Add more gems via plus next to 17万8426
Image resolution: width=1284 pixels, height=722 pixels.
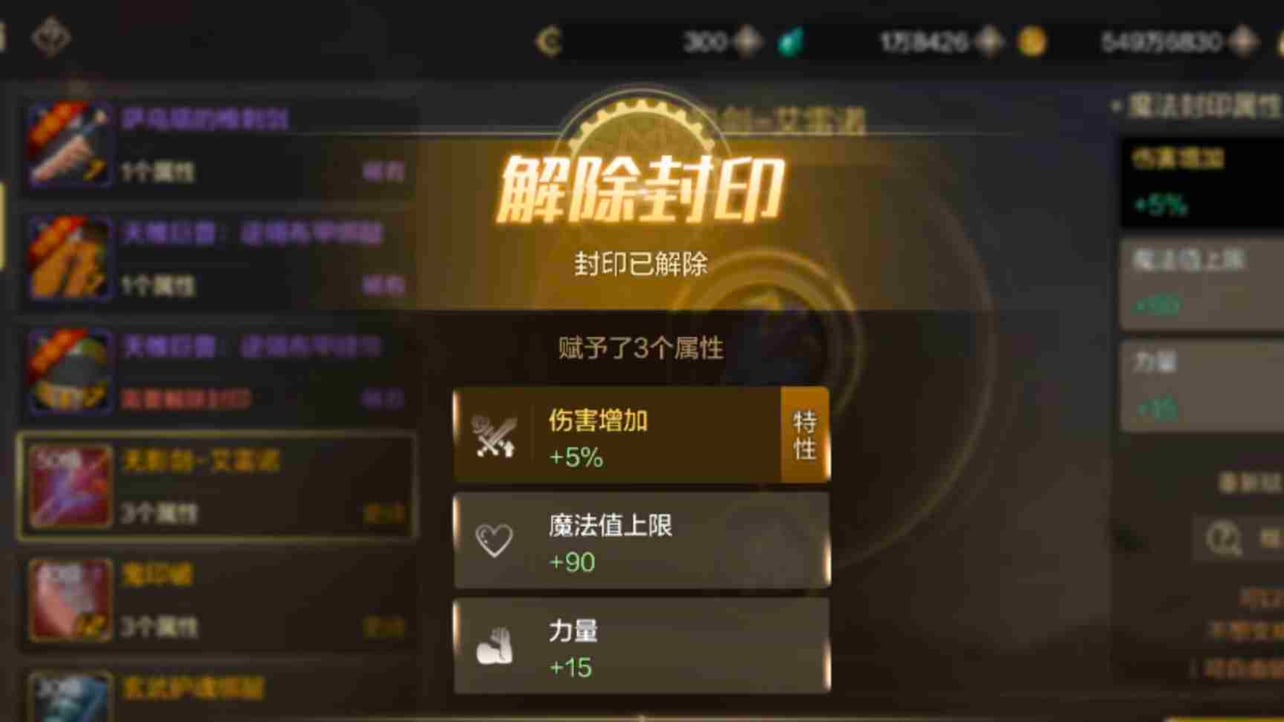989,42
